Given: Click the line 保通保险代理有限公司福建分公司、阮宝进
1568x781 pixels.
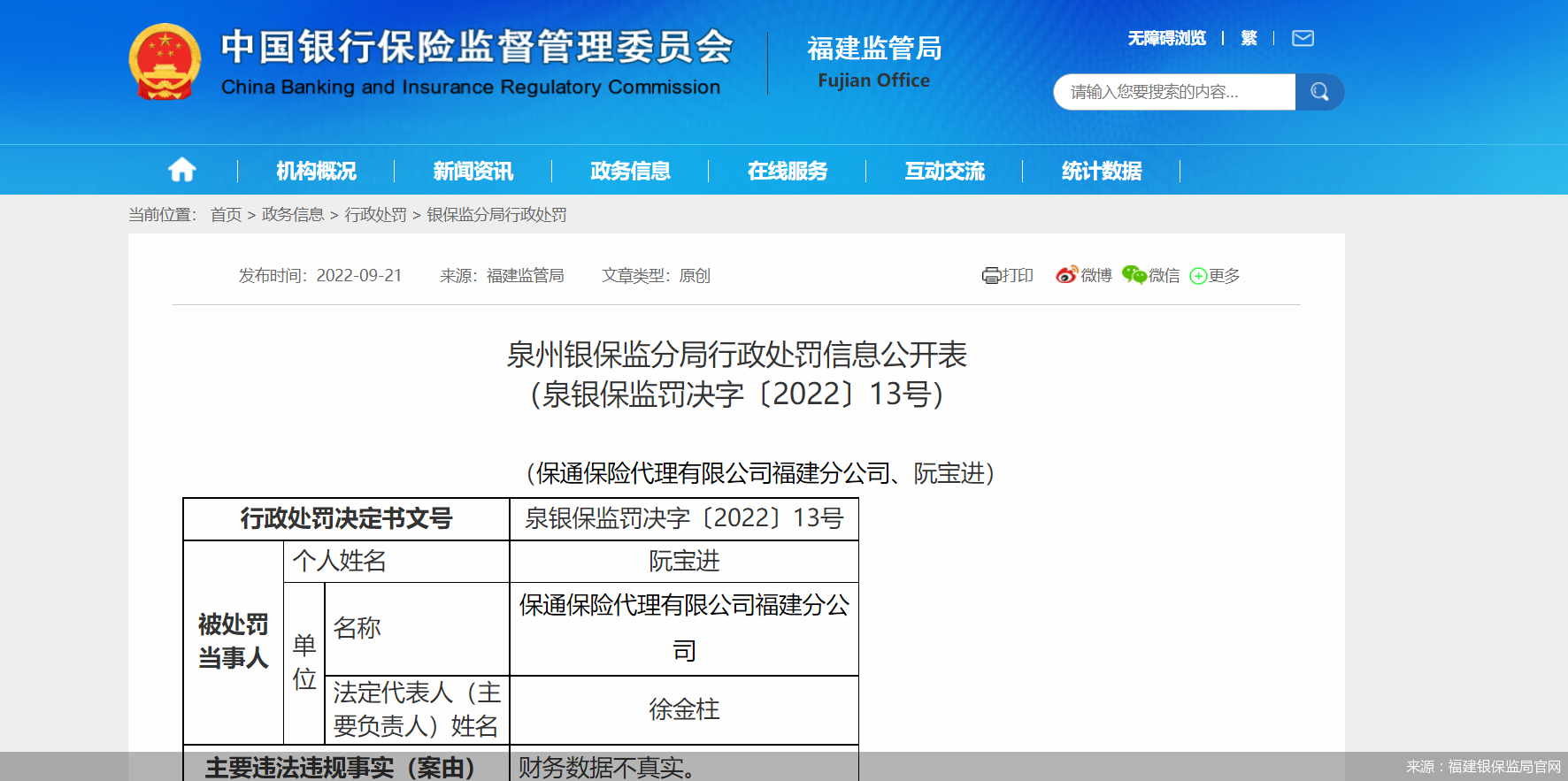Looking at the screenshot, I should 761,473.
